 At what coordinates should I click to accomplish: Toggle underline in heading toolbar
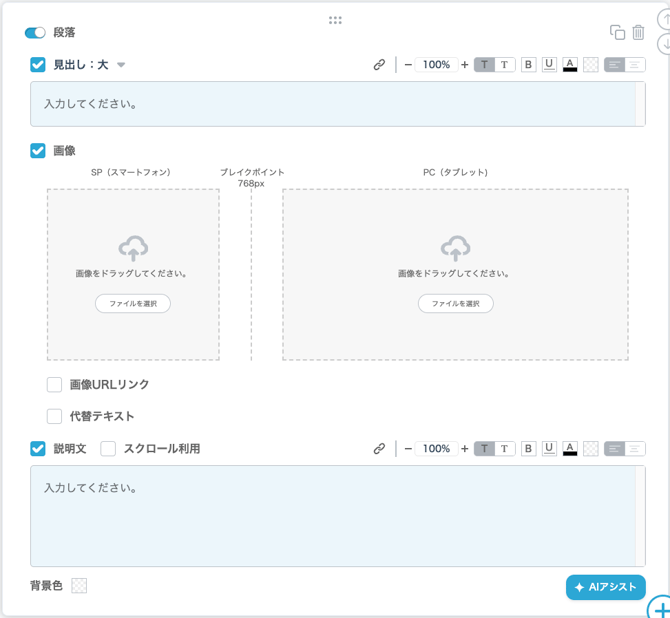tap(549, 65)
